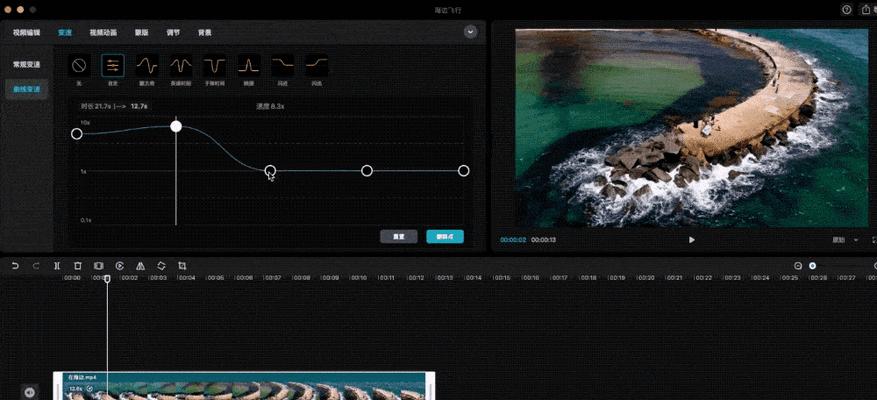Viewport: 877px width, 400px height.
Task: Switch to the 调节 adjust tab
Action: tap(173, 32)
